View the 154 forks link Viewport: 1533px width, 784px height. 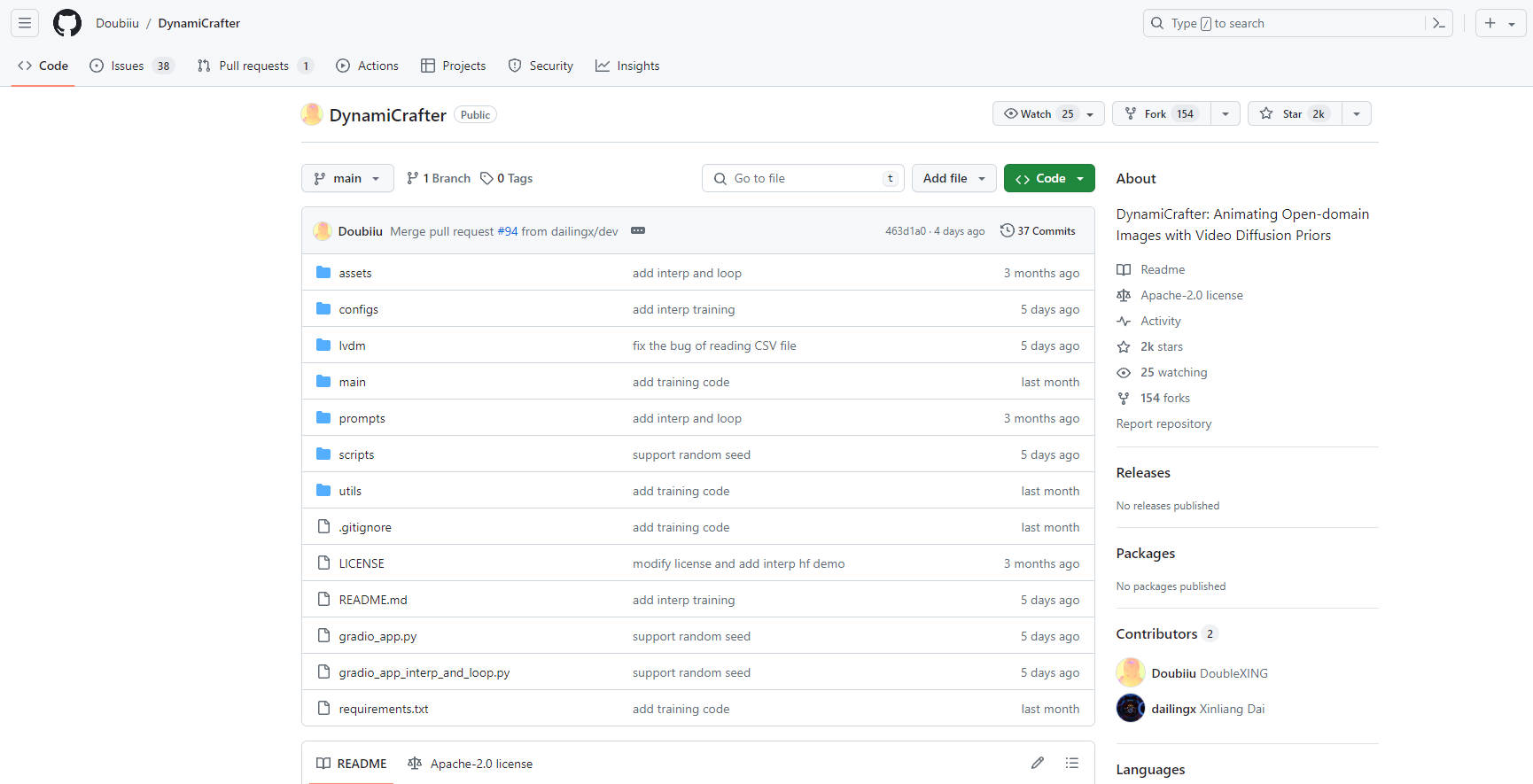pos(1153,398)
